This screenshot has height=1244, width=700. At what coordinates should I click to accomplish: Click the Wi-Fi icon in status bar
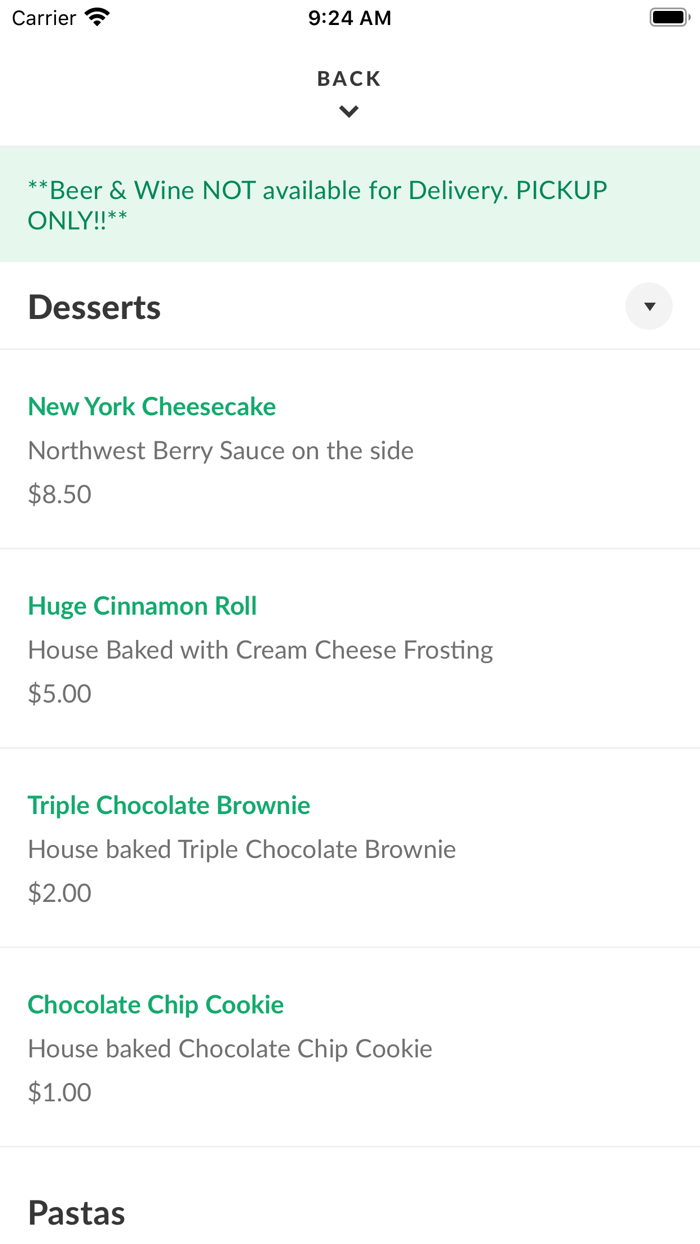[x=98, y=18]
